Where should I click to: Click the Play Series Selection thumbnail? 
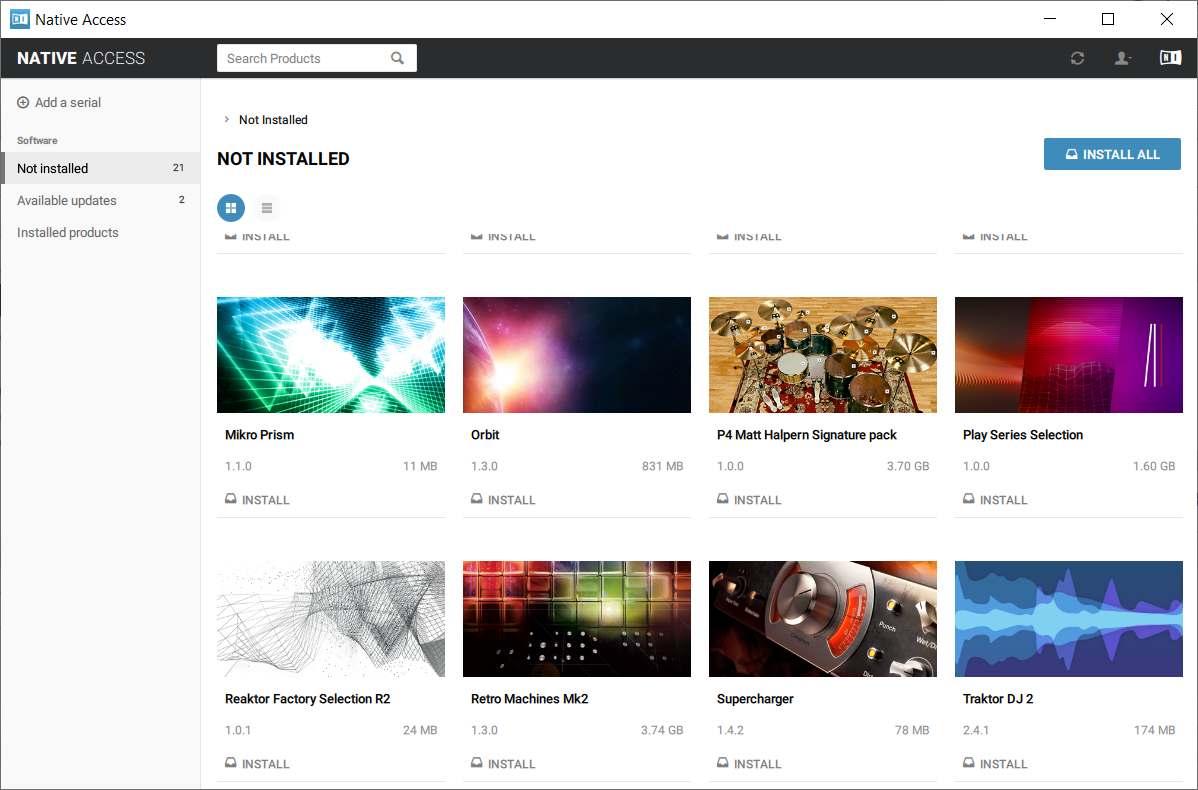pos(1069,355)
